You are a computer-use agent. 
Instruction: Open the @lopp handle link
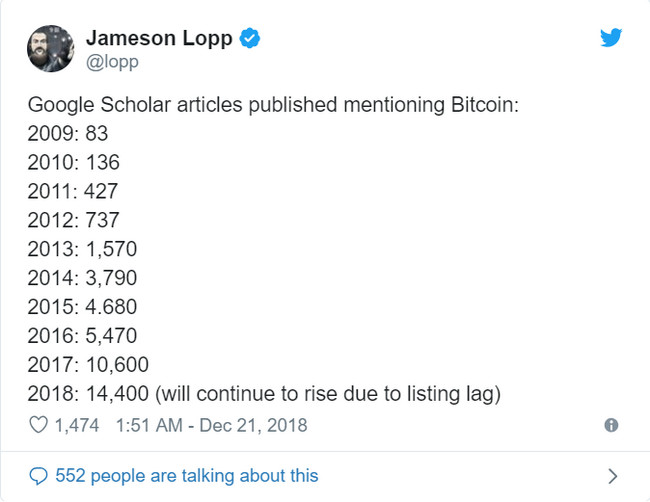[112, 62]
